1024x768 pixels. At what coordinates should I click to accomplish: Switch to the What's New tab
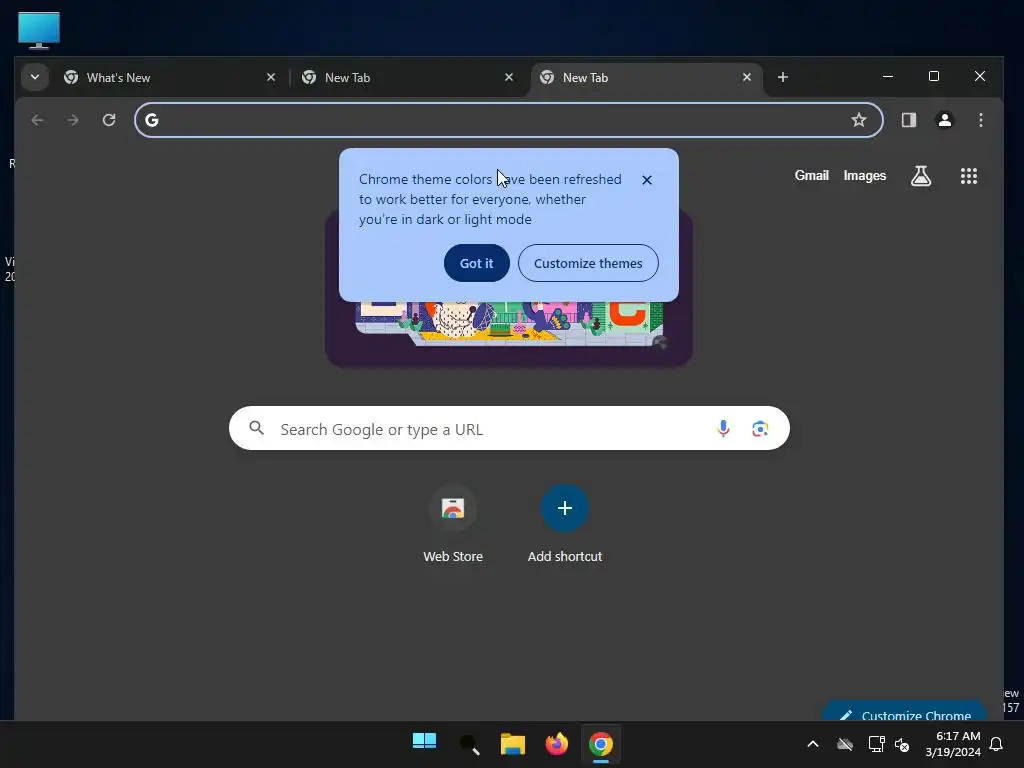click(x=170, y=78)
